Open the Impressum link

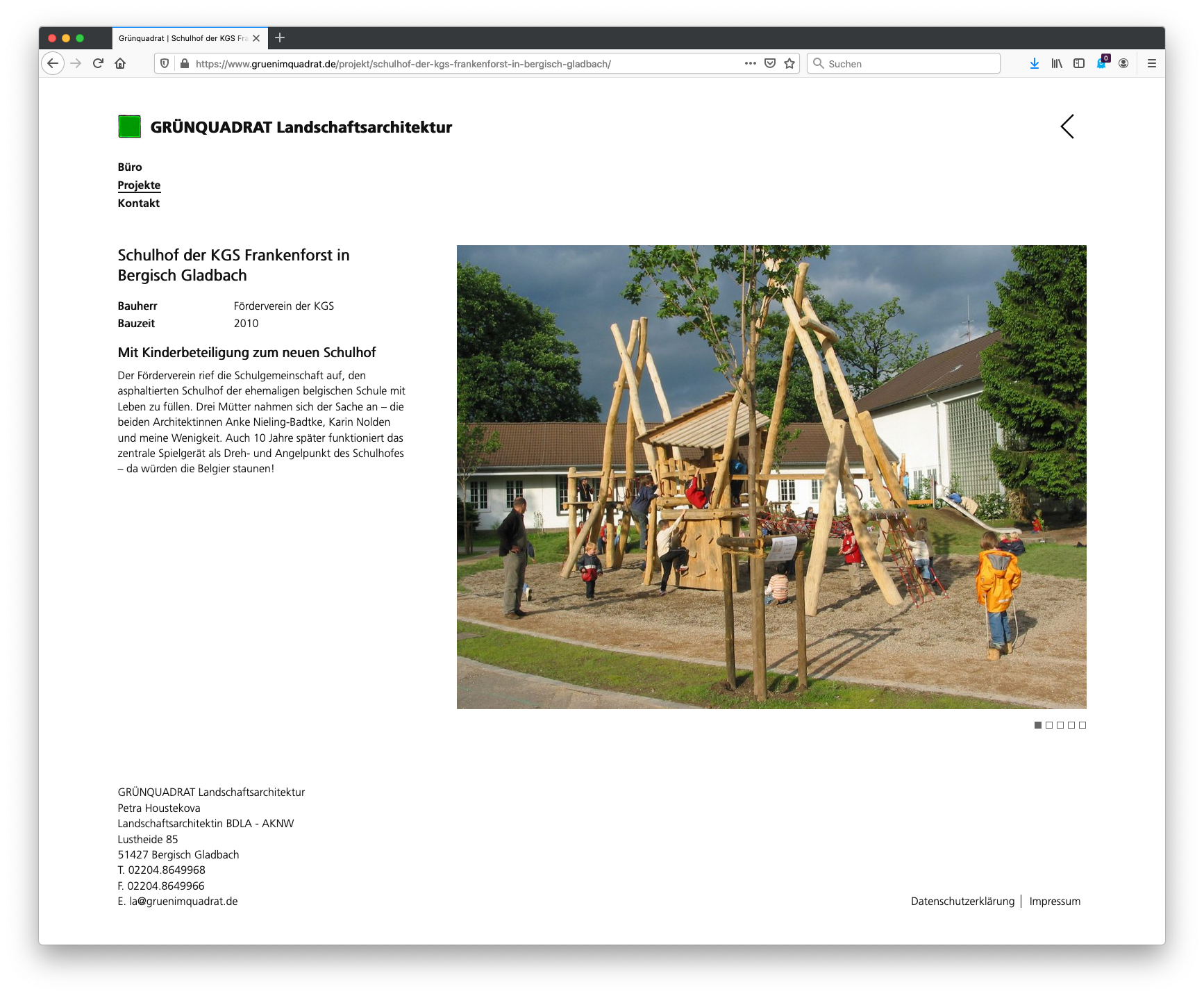click(1055, 901)
